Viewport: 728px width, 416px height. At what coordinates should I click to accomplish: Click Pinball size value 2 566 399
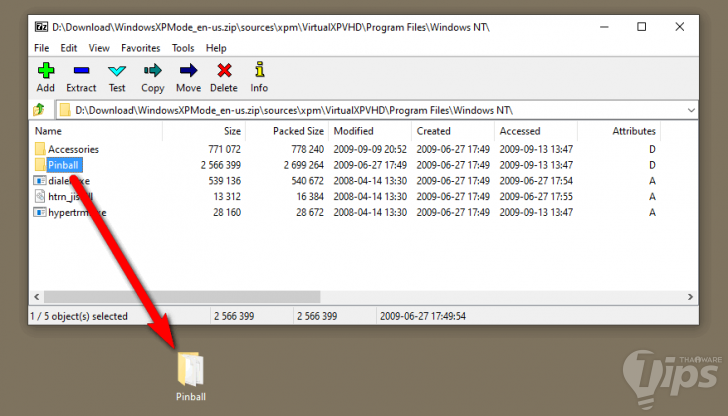tap(221, 165)
